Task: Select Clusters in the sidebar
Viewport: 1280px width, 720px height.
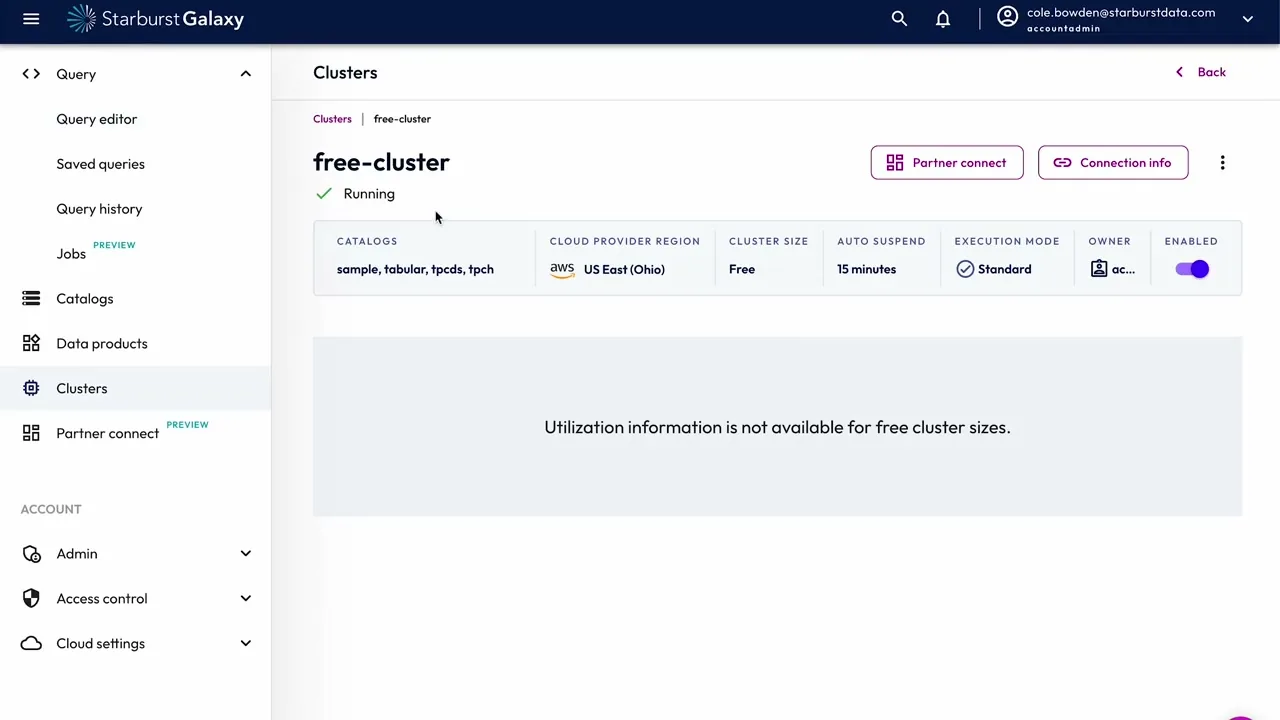Action: point(82,389)
